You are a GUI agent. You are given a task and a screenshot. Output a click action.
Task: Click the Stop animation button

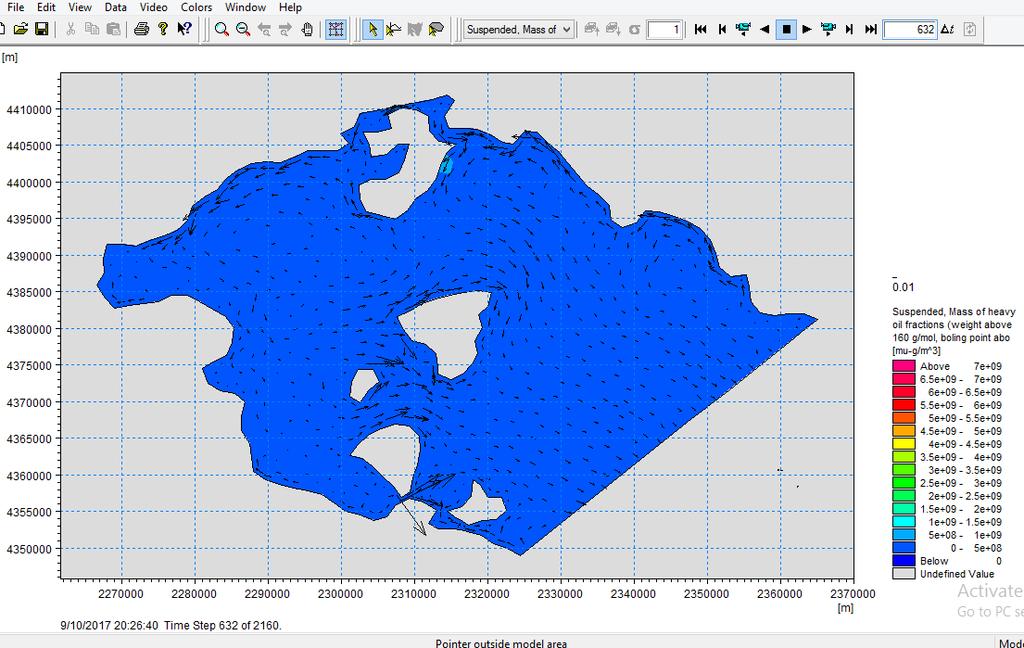point(786,29)
